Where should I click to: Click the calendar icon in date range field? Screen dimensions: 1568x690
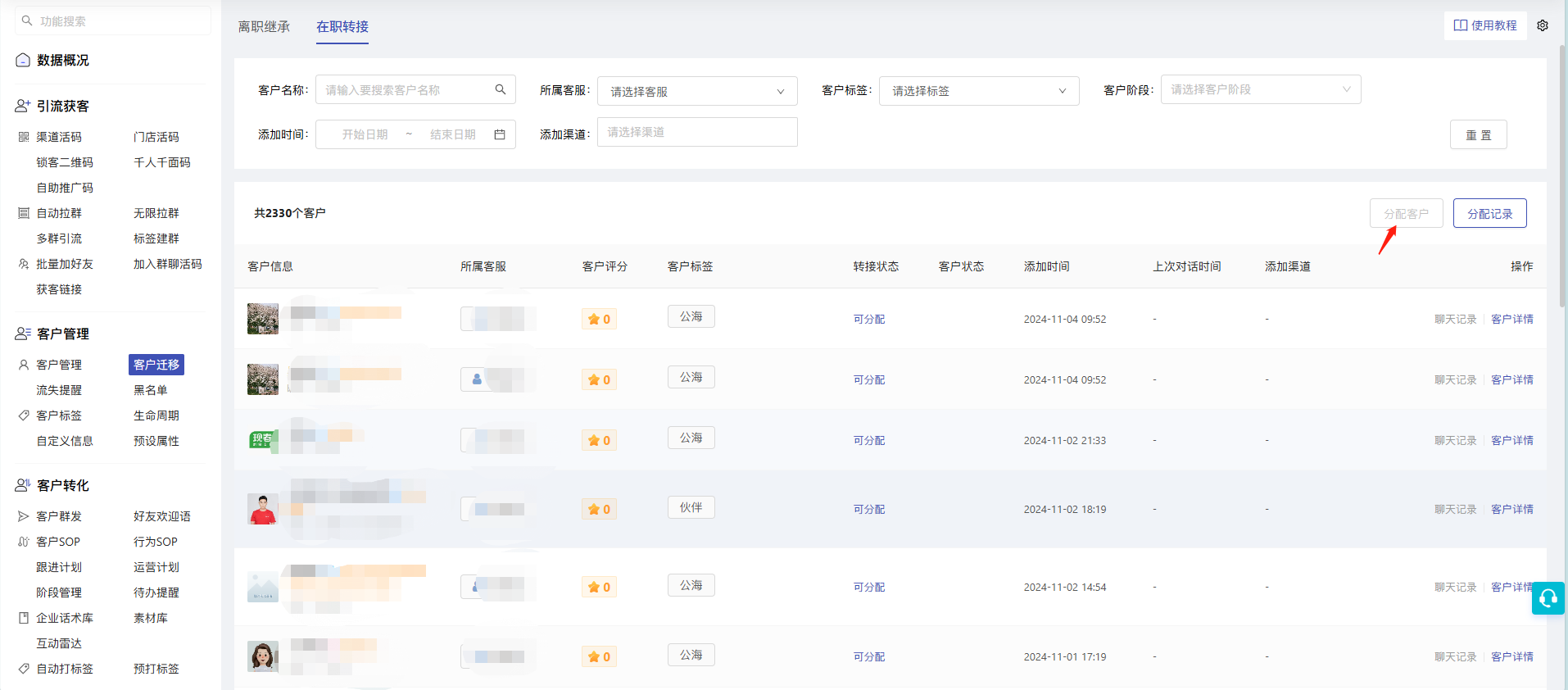click(500, 134)
